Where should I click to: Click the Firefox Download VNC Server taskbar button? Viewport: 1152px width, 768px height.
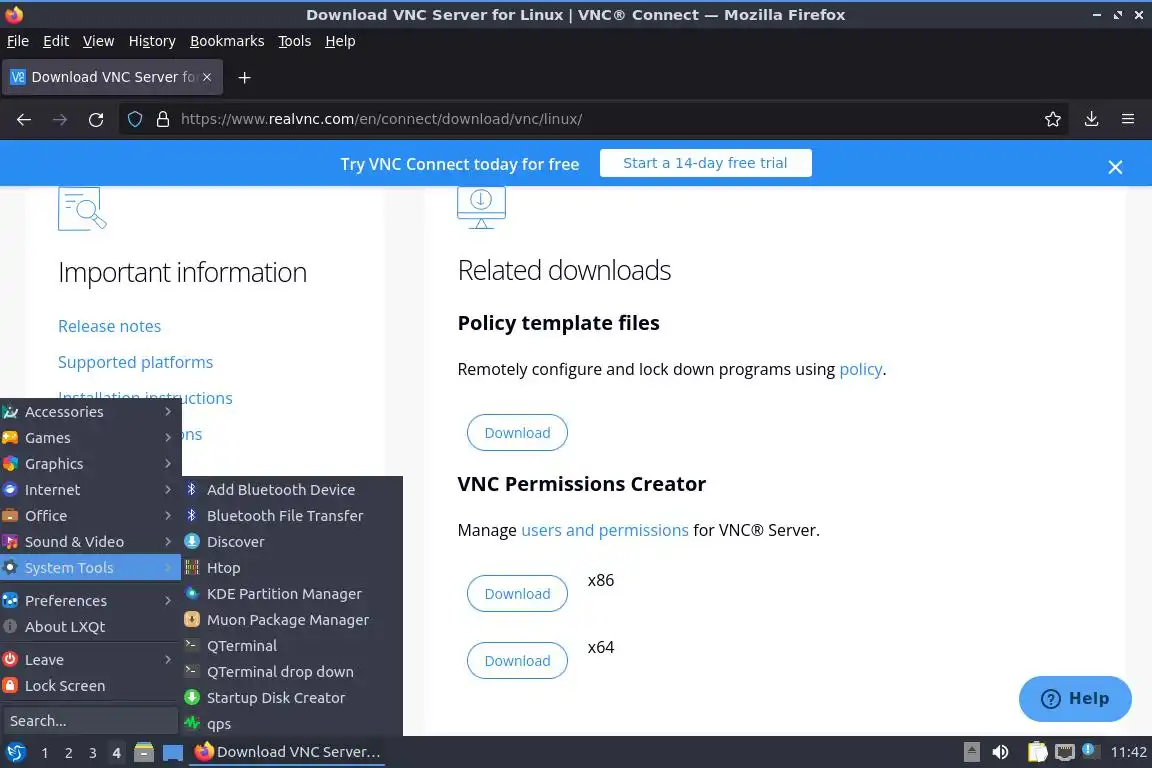pyautogui.click(x=287, y=752)
